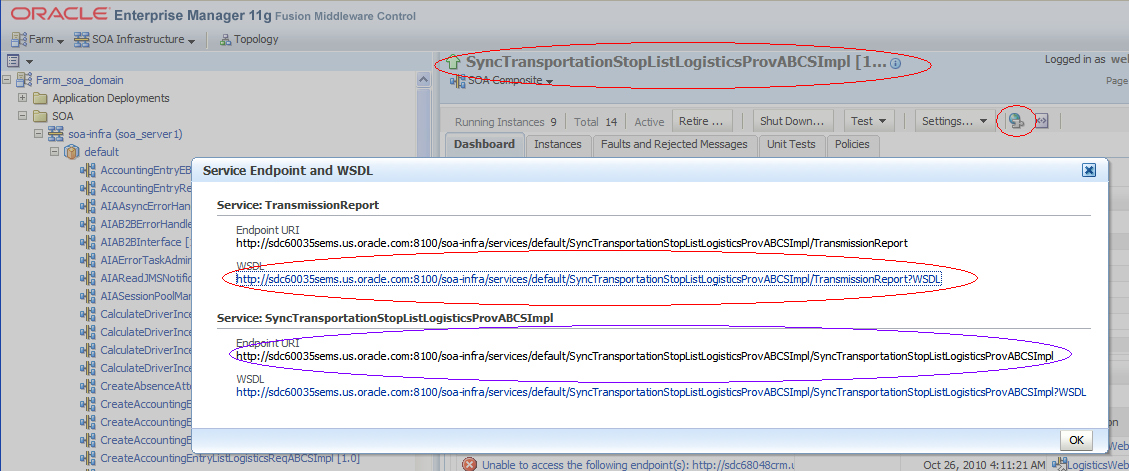Click the red error icon beside the fault message
The width and height of the screenshot is (1129, 471).
(x=469, y=465)
